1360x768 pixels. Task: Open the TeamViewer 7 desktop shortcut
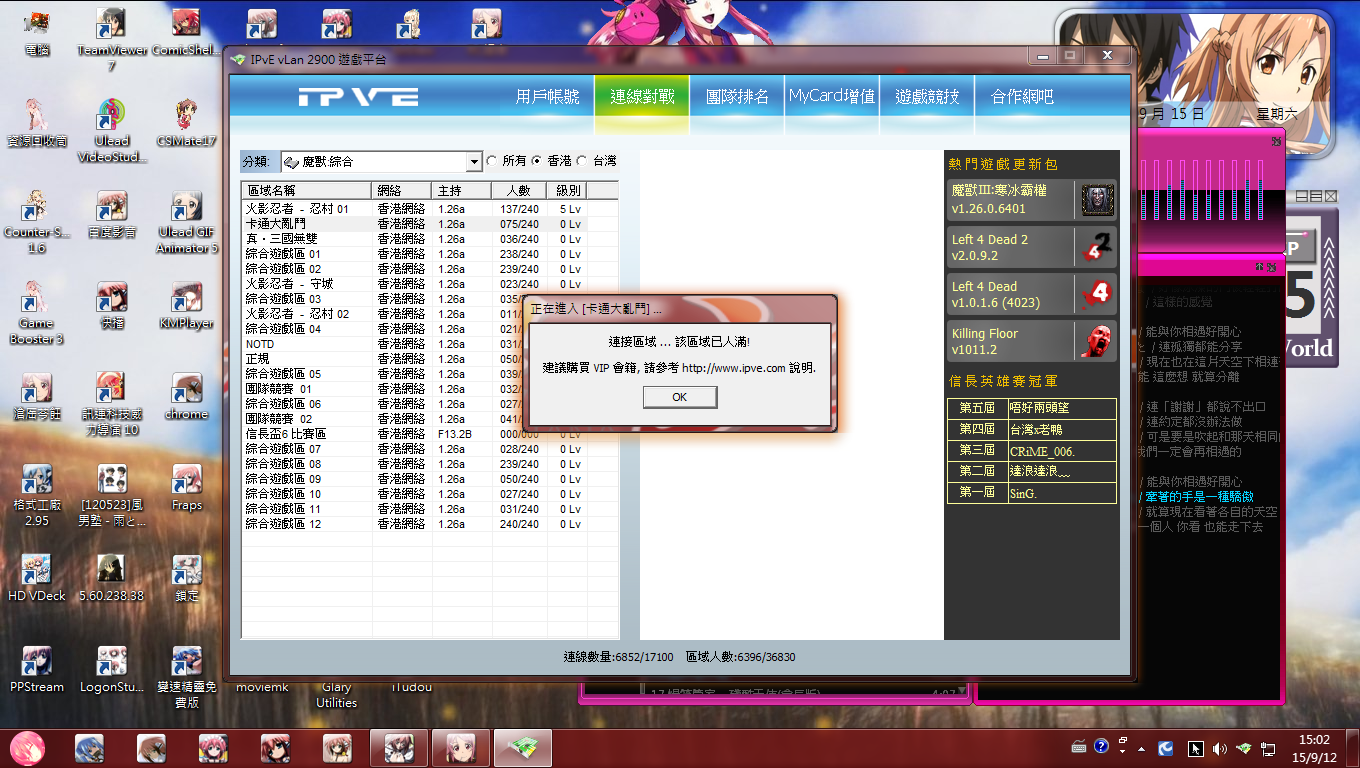112,31
